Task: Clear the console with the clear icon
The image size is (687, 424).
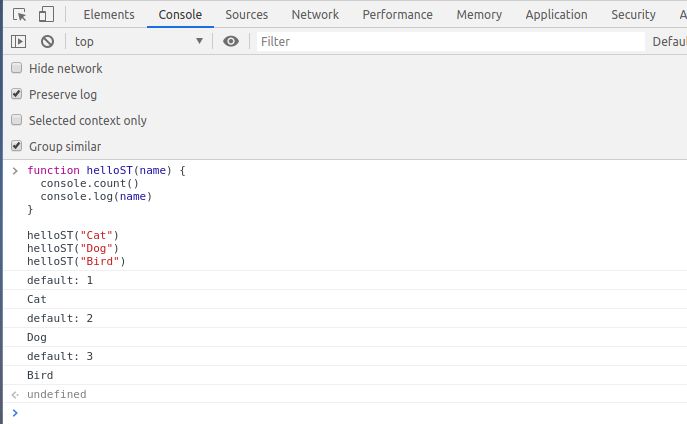Action: pyautogui.click(x=47, y=41)
